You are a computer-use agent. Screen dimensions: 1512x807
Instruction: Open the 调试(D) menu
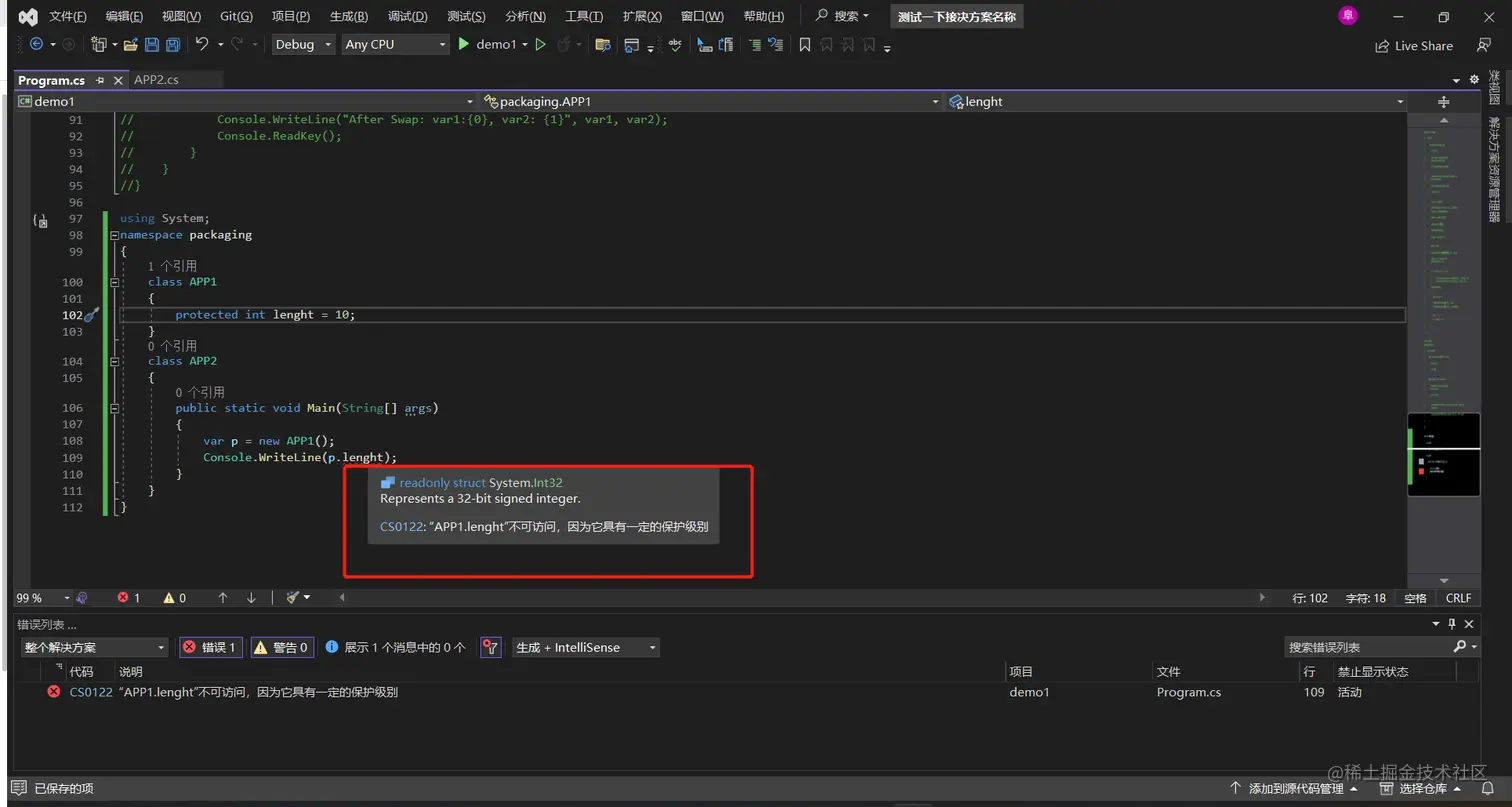click(407, 16)
